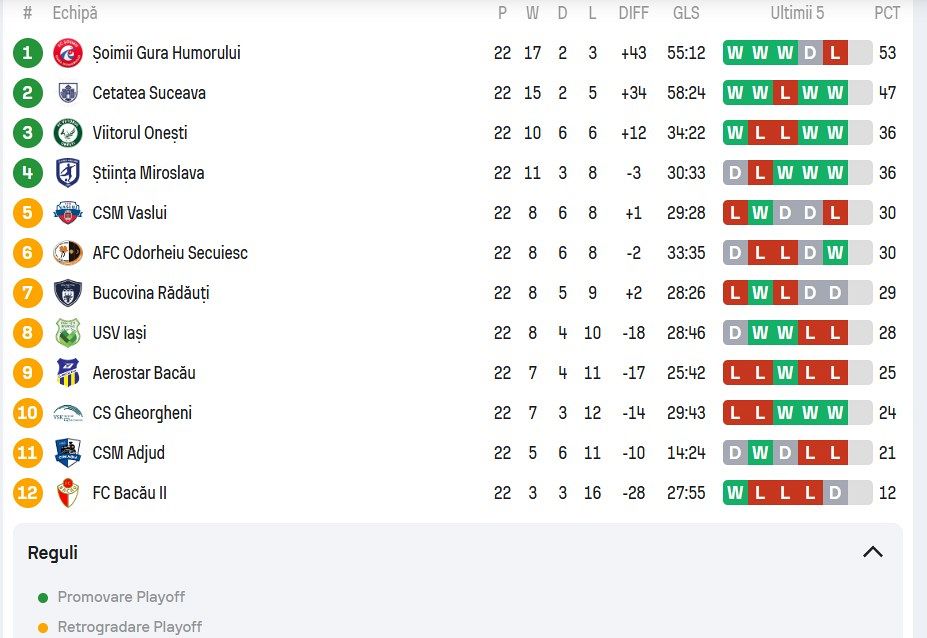Collapse the Reguli section chevron
Viewport: 927px width, 638px height.
pyautogui.click(x=872, y=552)
